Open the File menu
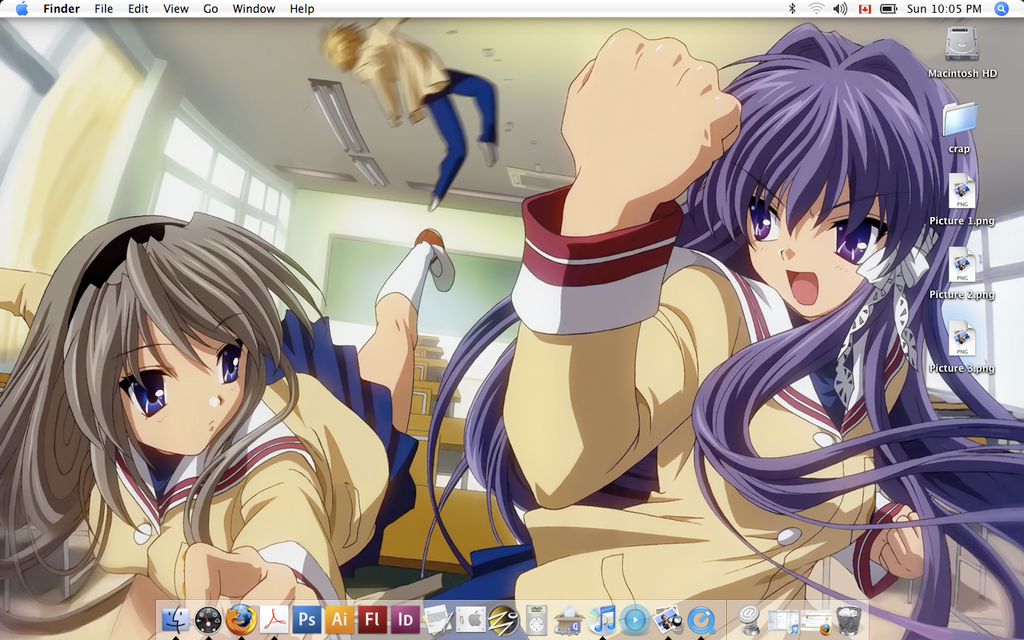Screen dimensions: 1024x640 pos(103,9)
